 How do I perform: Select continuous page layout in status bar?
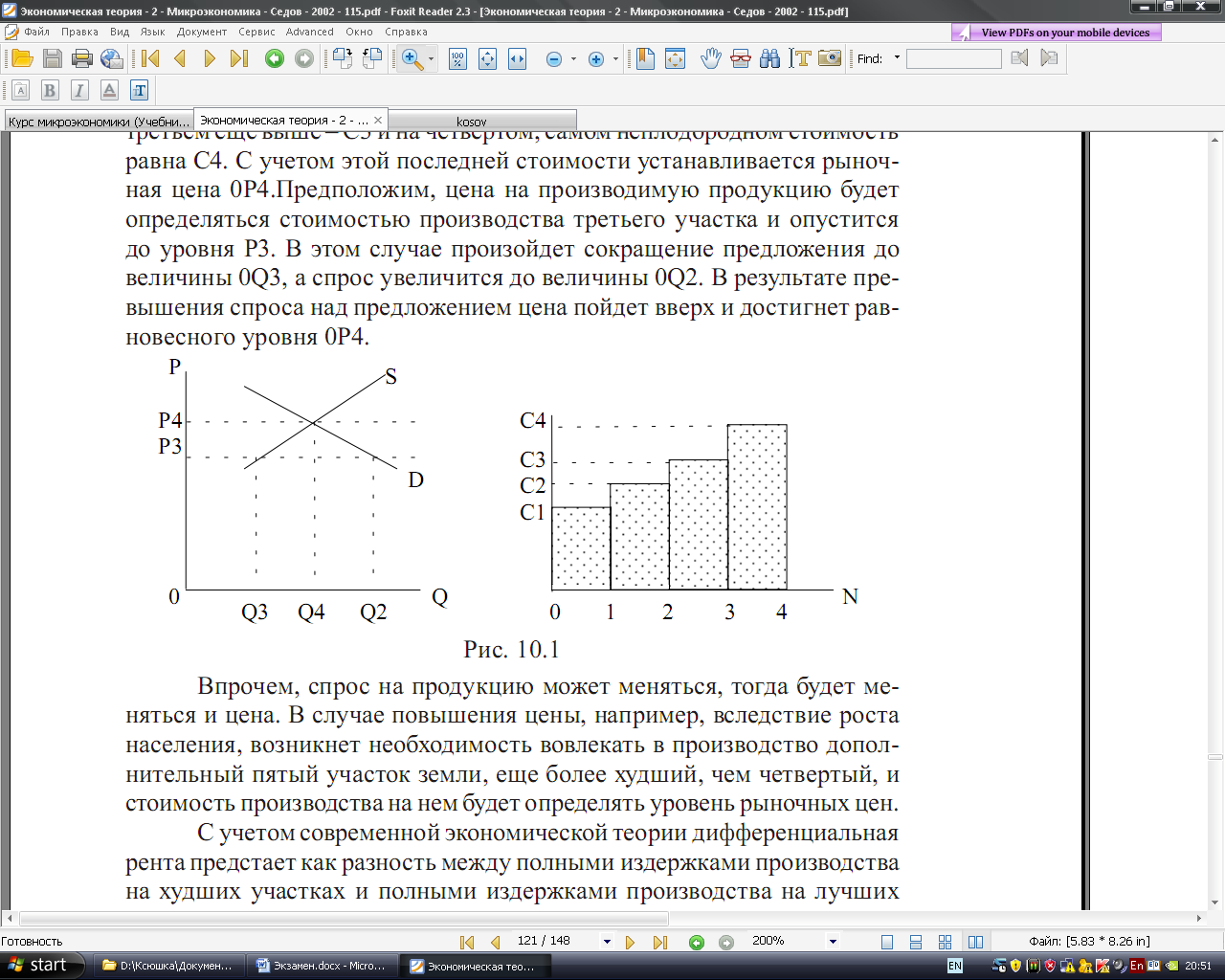[x=916, y=942]
